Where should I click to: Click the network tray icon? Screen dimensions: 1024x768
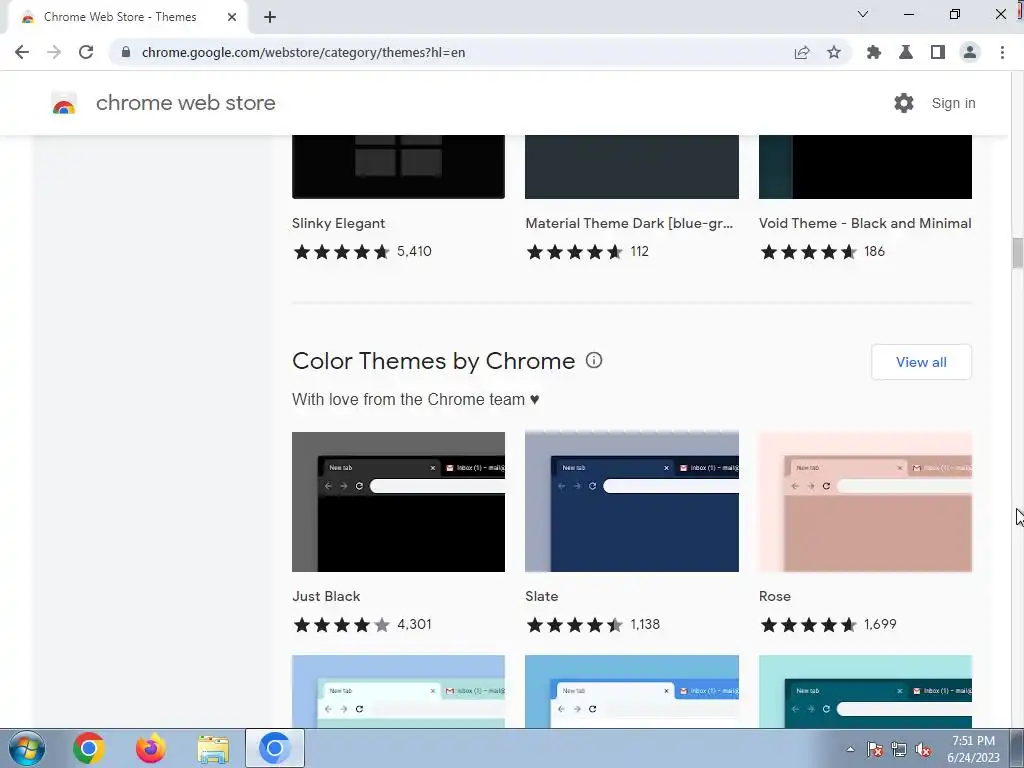[x=899, y=749]
